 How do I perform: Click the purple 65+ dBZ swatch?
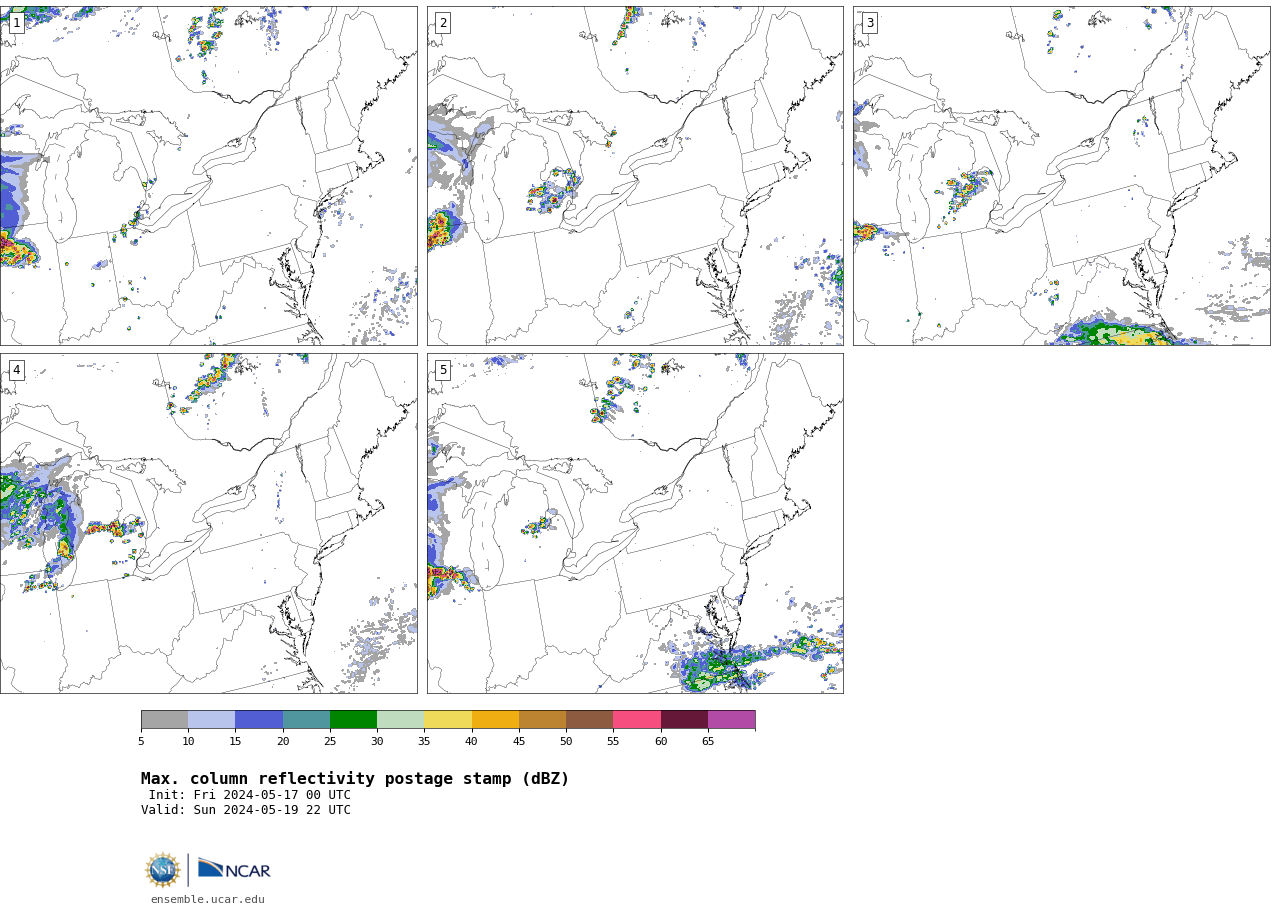coord(731,720)
